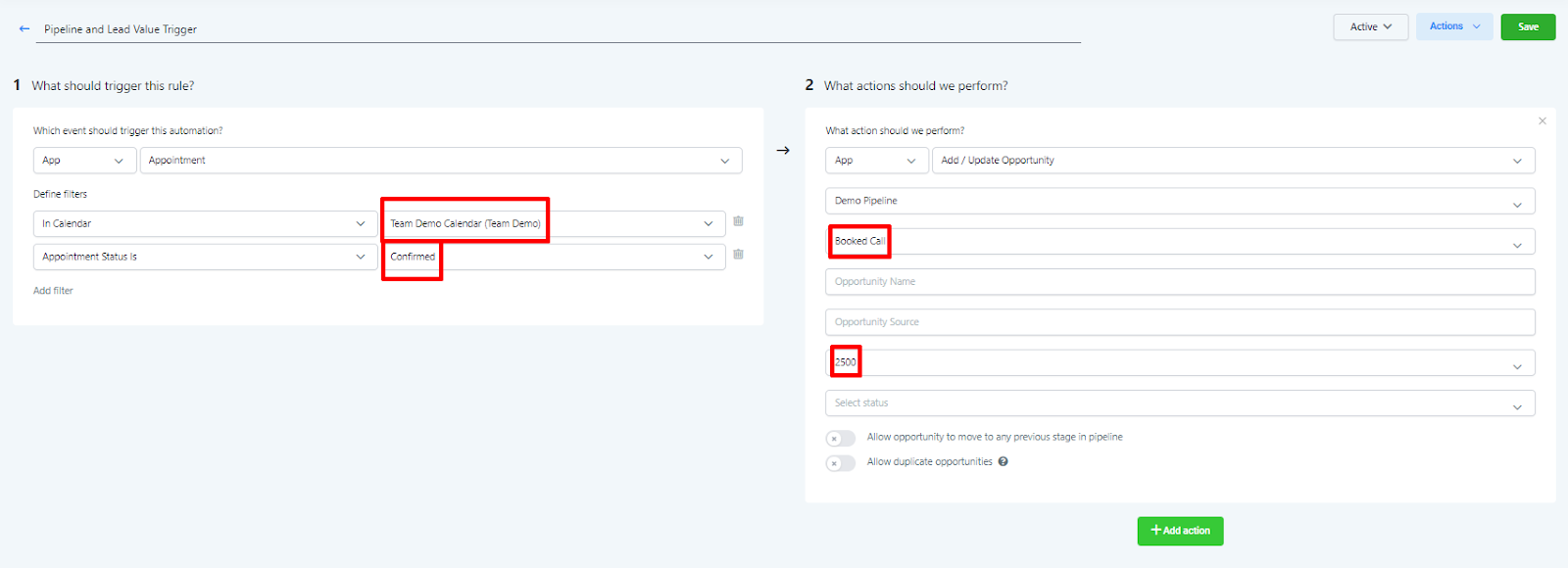Click the Add filter link
This screenshot has height=568, width=1568.
point(53,291)
